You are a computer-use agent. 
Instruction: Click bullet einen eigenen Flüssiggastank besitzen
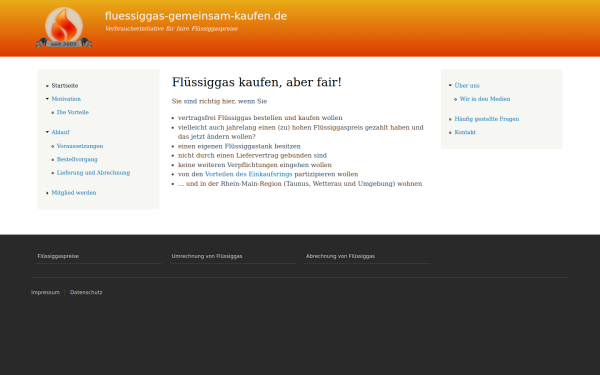pyautogui.click(x=239, y=146)
